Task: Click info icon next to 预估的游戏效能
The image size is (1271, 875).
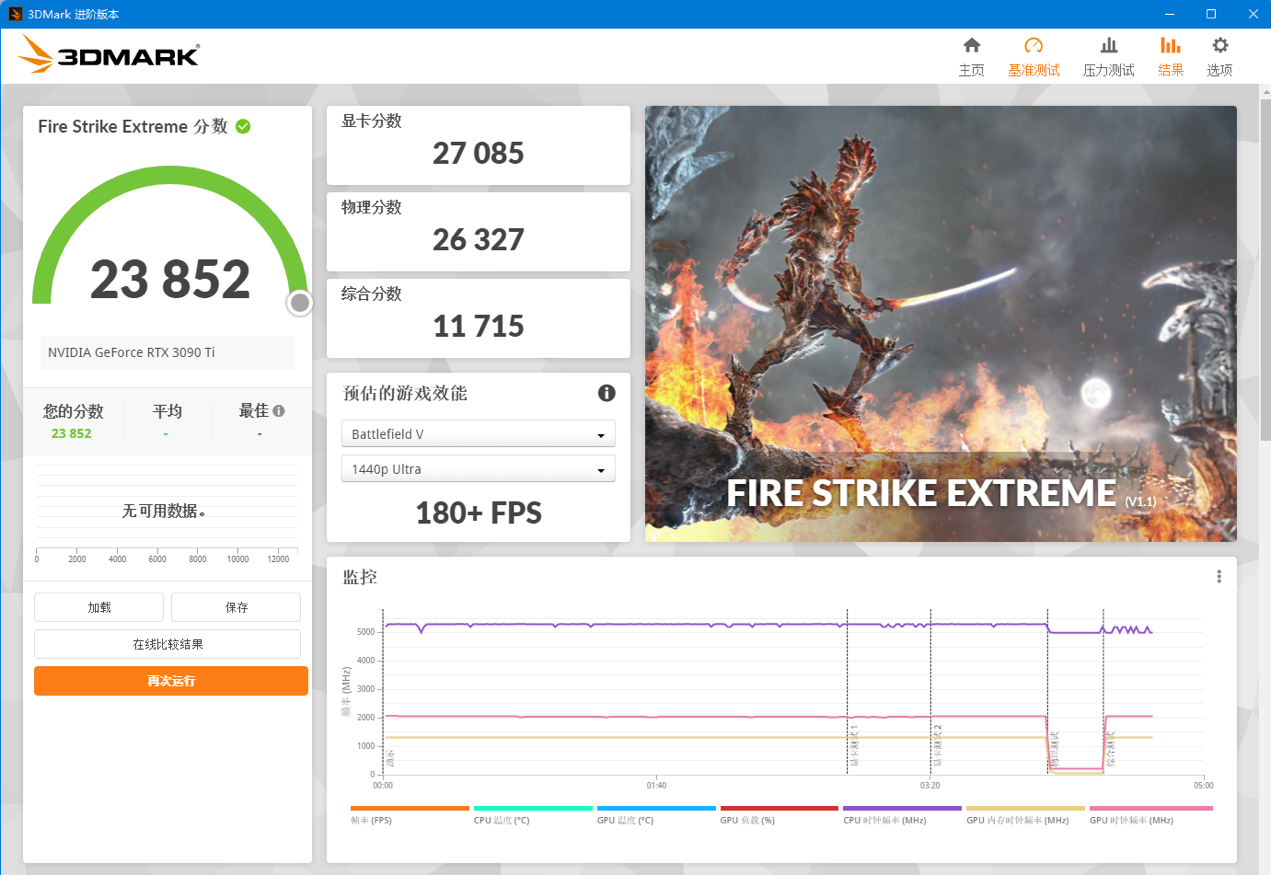Action: point(606,393)
